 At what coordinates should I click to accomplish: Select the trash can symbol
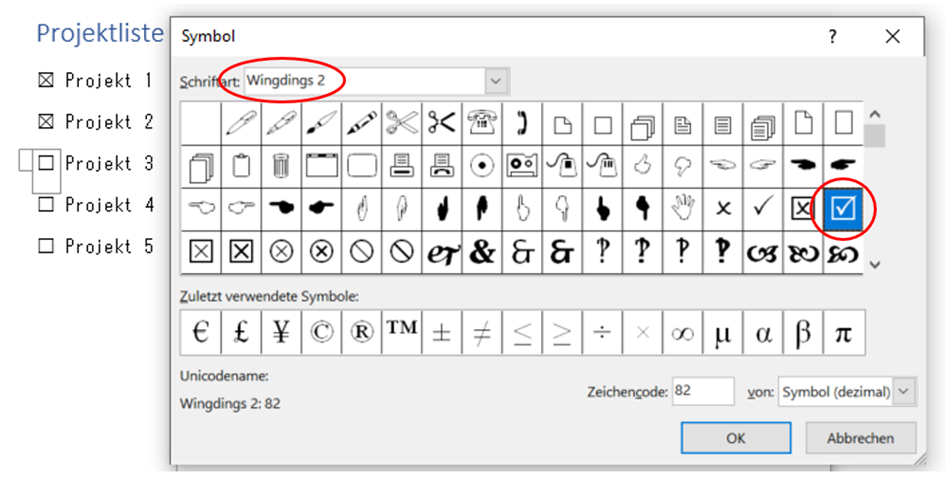coord(281,166)
